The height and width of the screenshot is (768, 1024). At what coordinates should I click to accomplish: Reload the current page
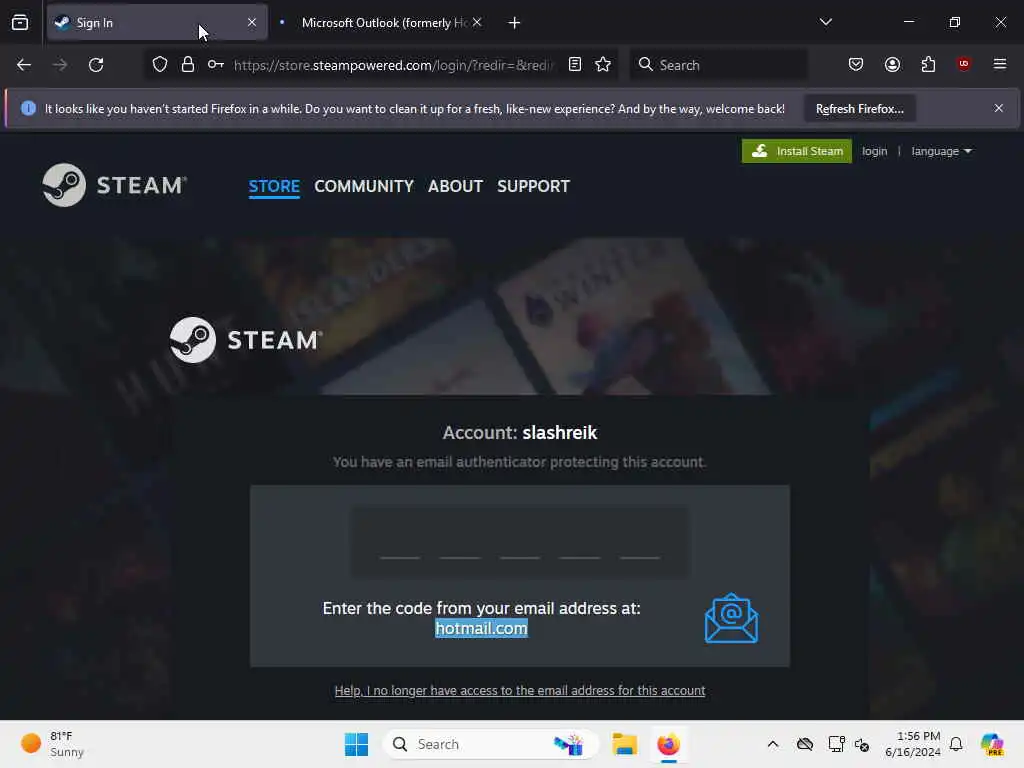coord(96,65)
